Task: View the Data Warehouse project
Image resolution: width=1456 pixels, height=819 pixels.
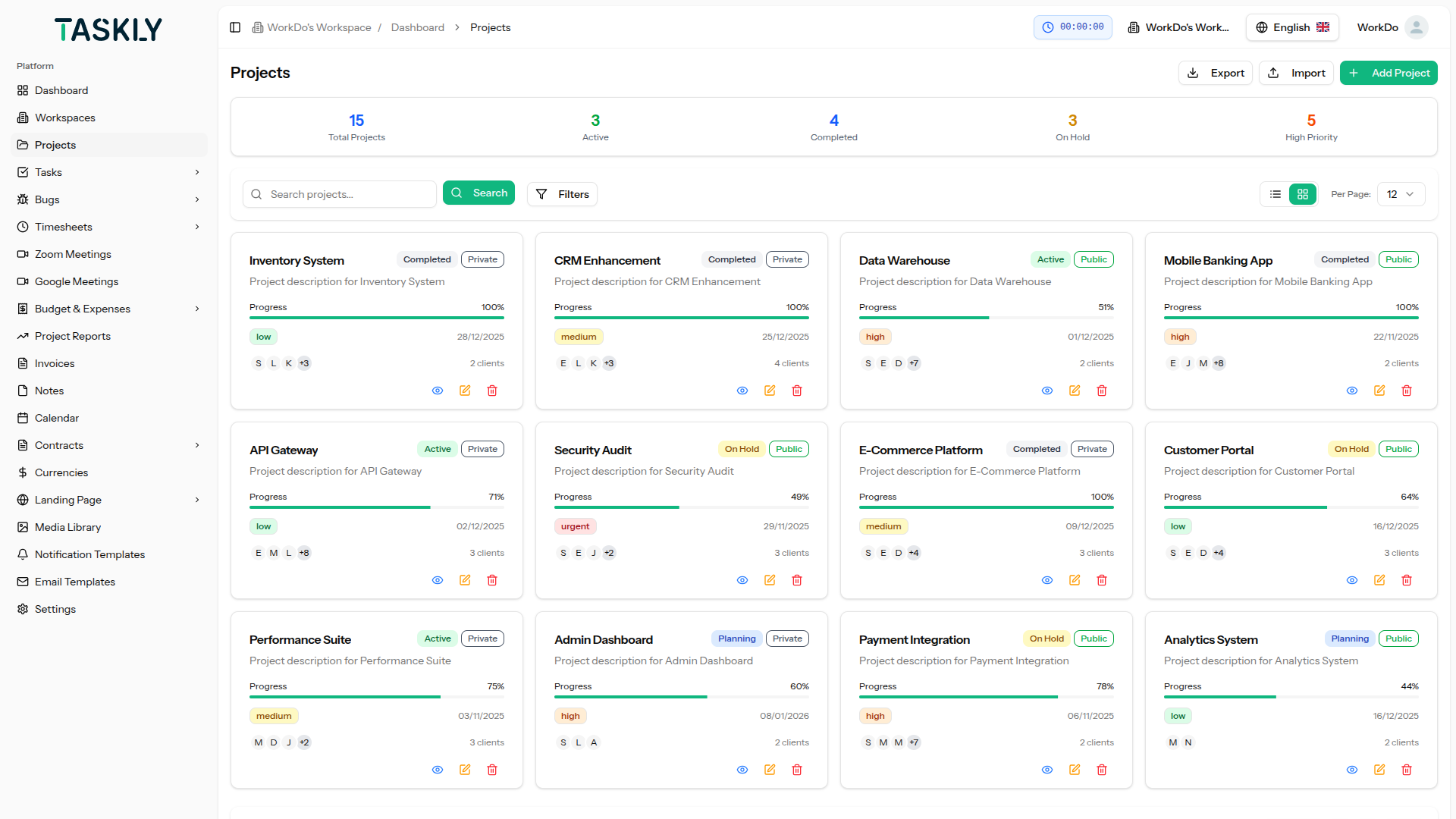Action: [x=1047, y=391]
